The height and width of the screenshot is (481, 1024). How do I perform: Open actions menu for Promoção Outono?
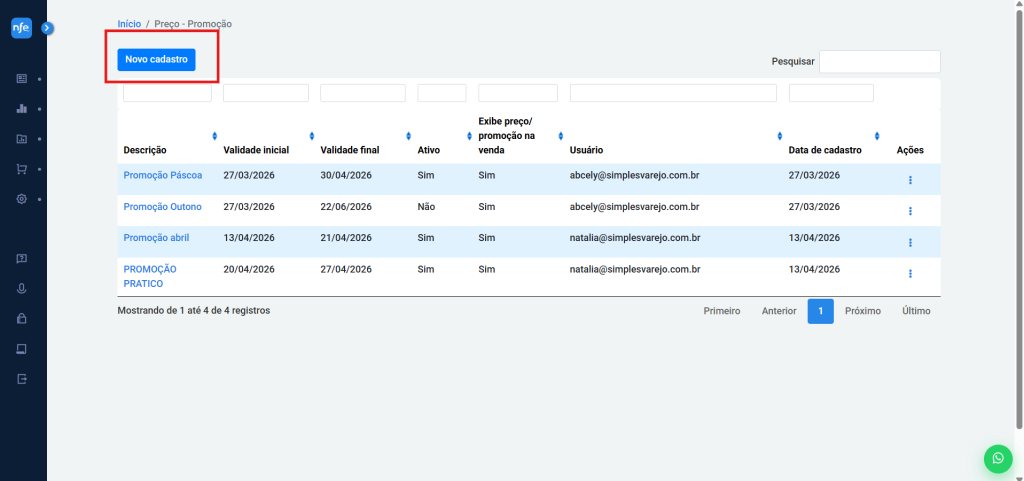(x=910, y=211)
